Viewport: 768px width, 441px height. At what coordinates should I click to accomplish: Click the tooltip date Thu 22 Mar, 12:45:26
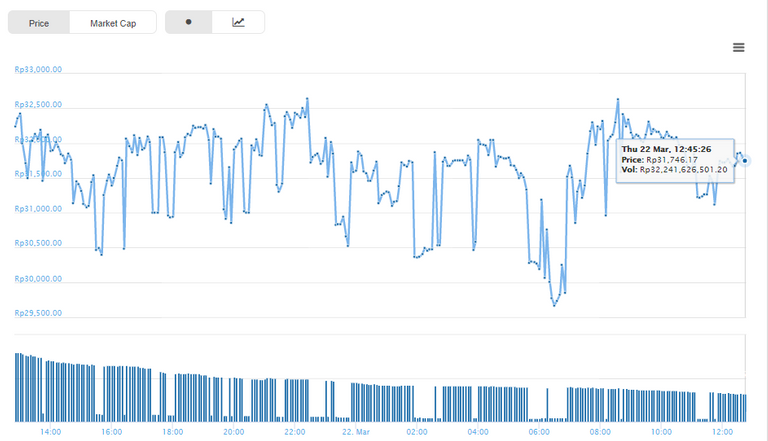point(666,149)
